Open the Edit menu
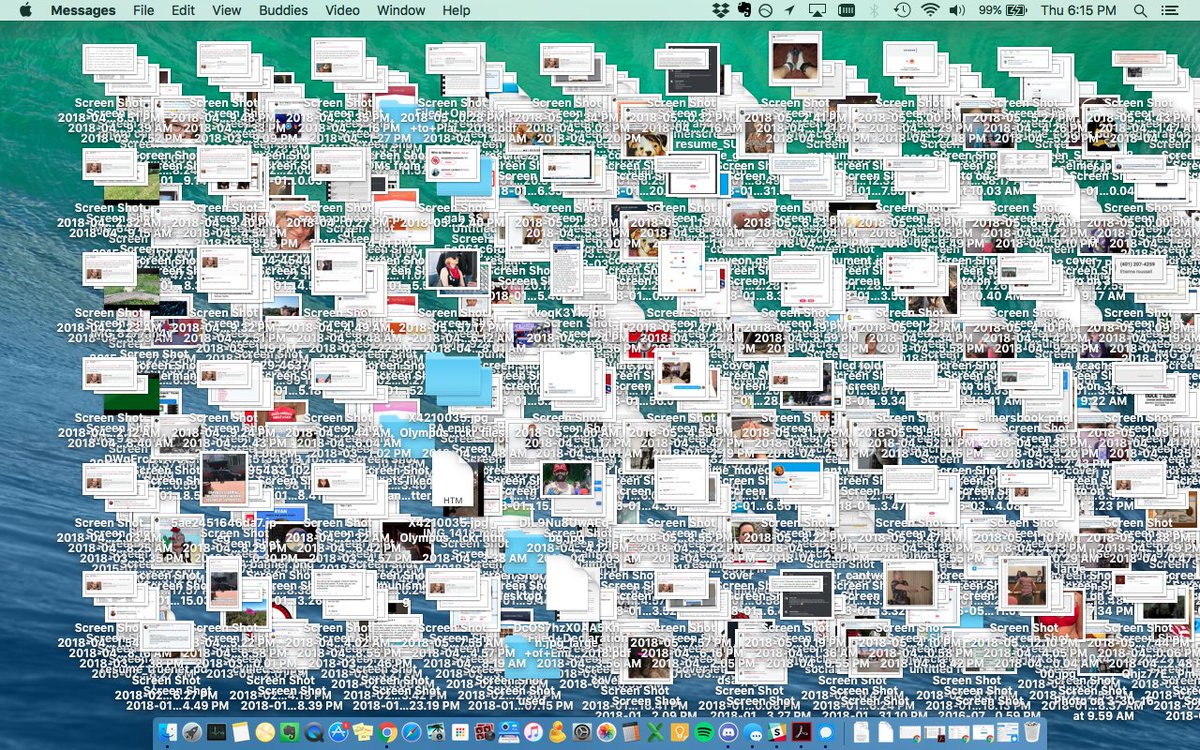Screen dimensions: 1200x750 click(183, 10)
